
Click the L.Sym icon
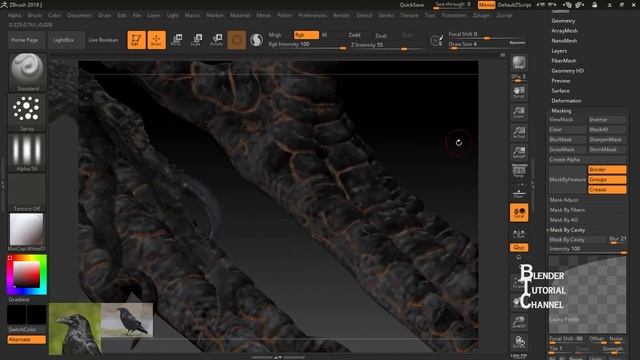tap(519, 233)
